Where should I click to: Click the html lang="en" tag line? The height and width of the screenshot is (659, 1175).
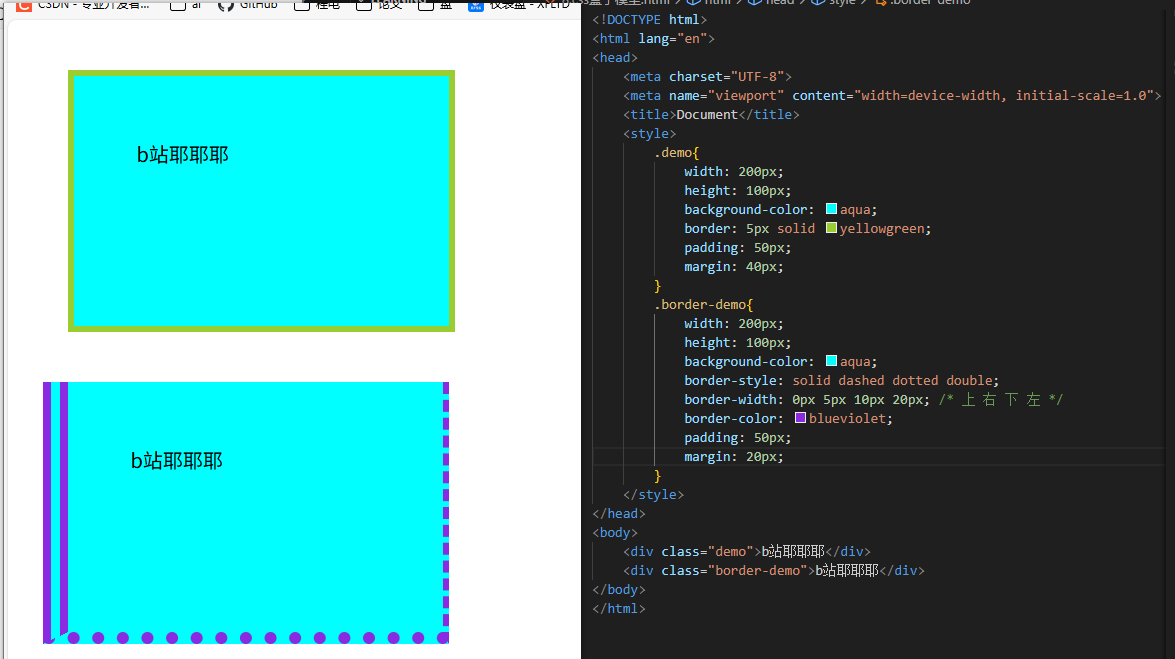pos(653,38)
